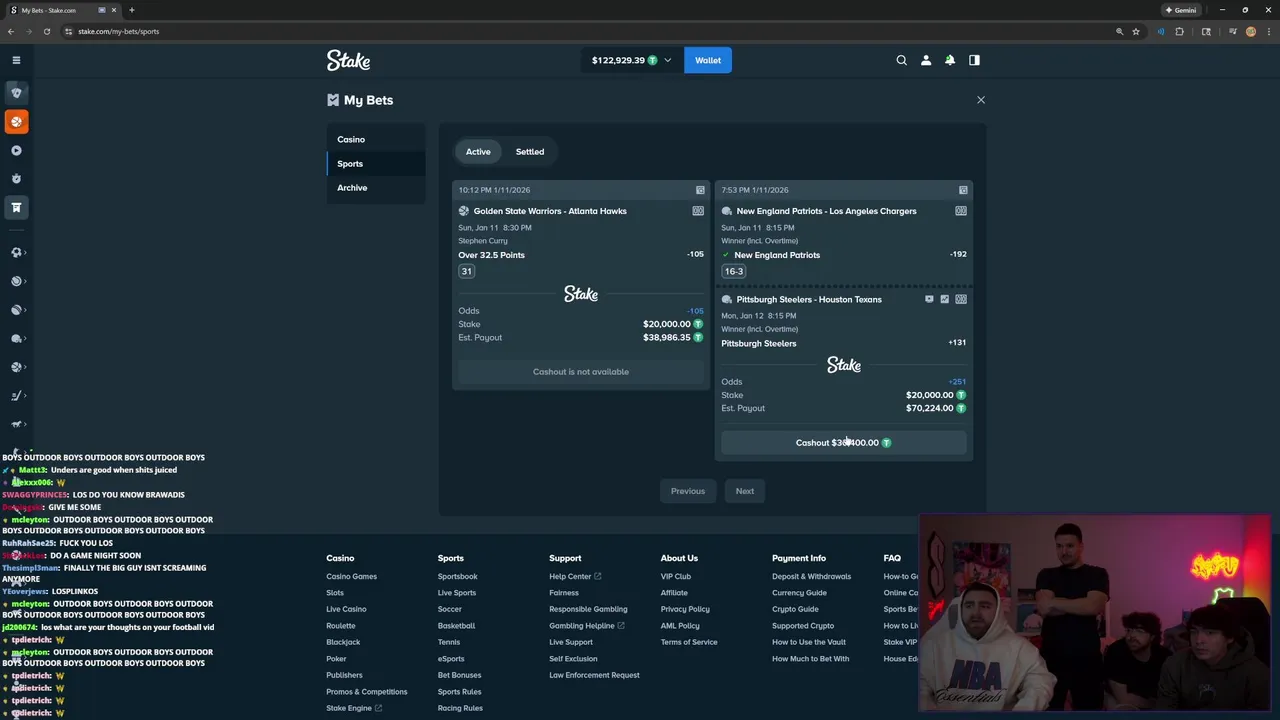Switch to the Active bets tab
The image size is (1280, 720).
pyautogui.click(x=478, y=152)
